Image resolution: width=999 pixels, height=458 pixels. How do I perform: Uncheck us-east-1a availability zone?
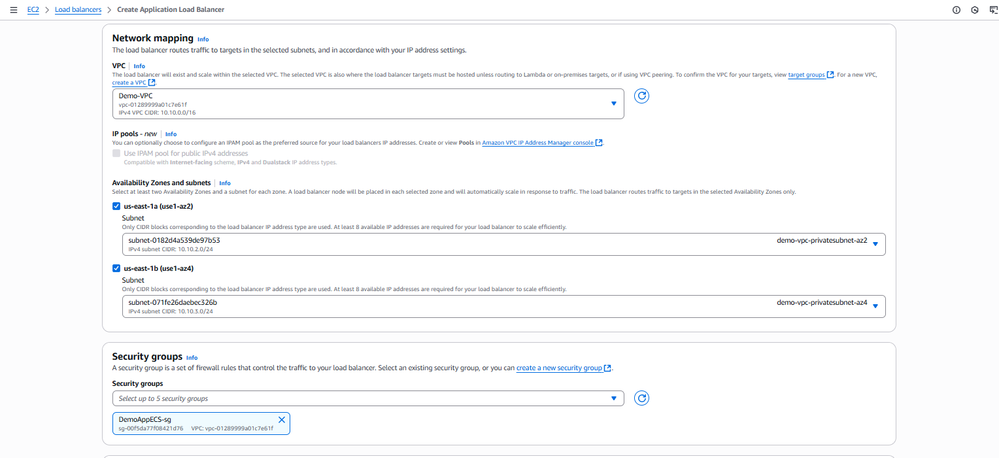coord(116,205)
